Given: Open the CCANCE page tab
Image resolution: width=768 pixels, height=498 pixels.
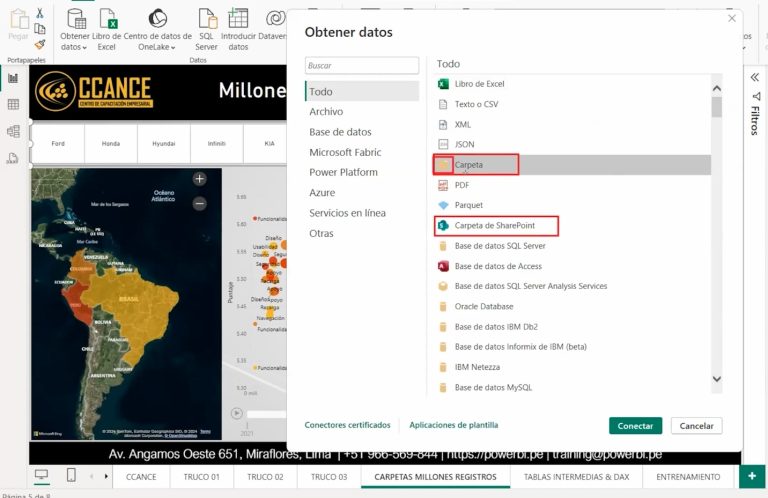Looking at the screenshot, I should point(141,476).
